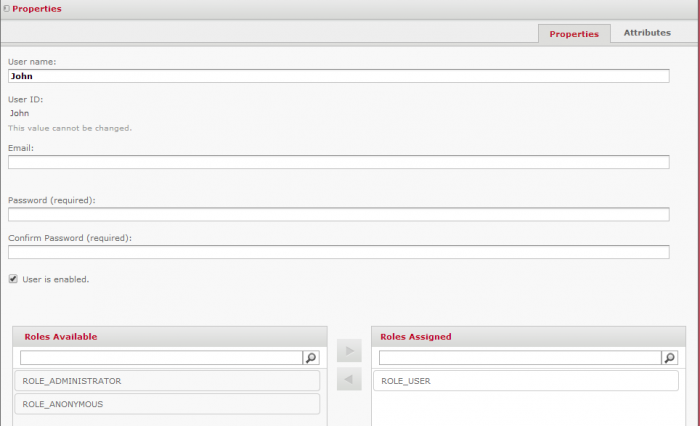
Task: Click the Roles Available magnifier icon
Action: [x=311, y=357]
